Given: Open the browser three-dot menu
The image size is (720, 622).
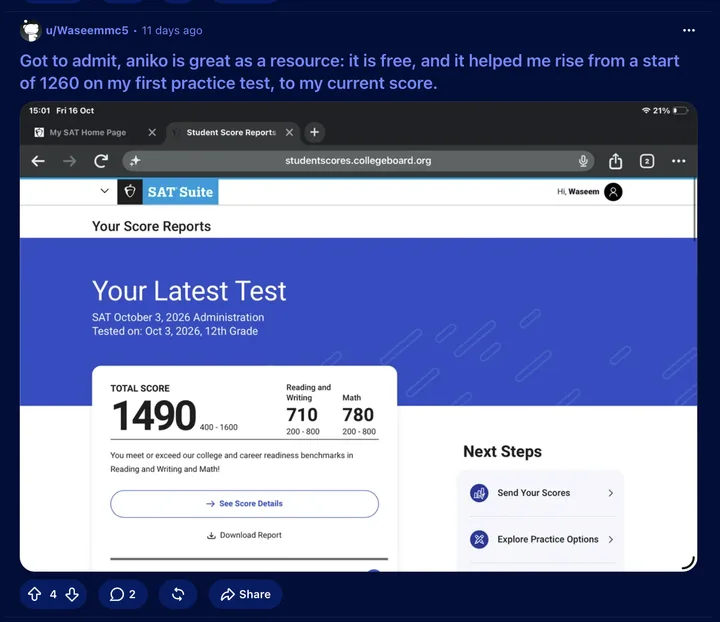Looking at the screenshot, I should click(x=678, y=161).
